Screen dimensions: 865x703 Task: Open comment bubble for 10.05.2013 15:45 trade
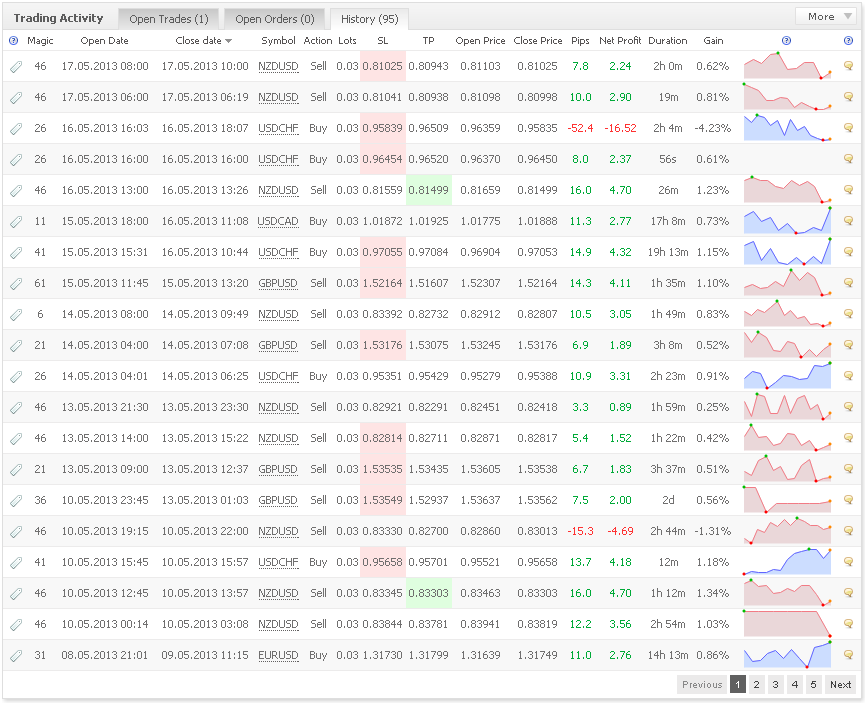pyautogui.click(x=848, y=562)
